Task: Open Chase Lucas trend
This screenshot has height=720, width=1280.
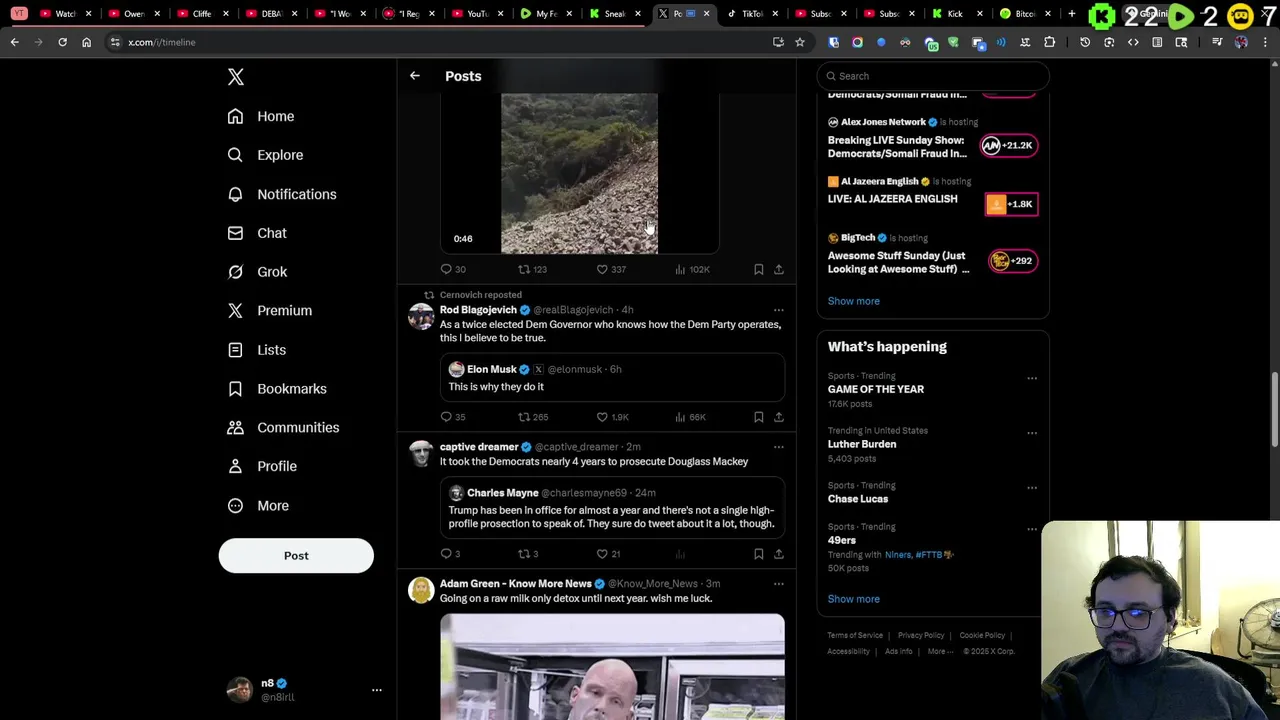Action: point(858,499)
